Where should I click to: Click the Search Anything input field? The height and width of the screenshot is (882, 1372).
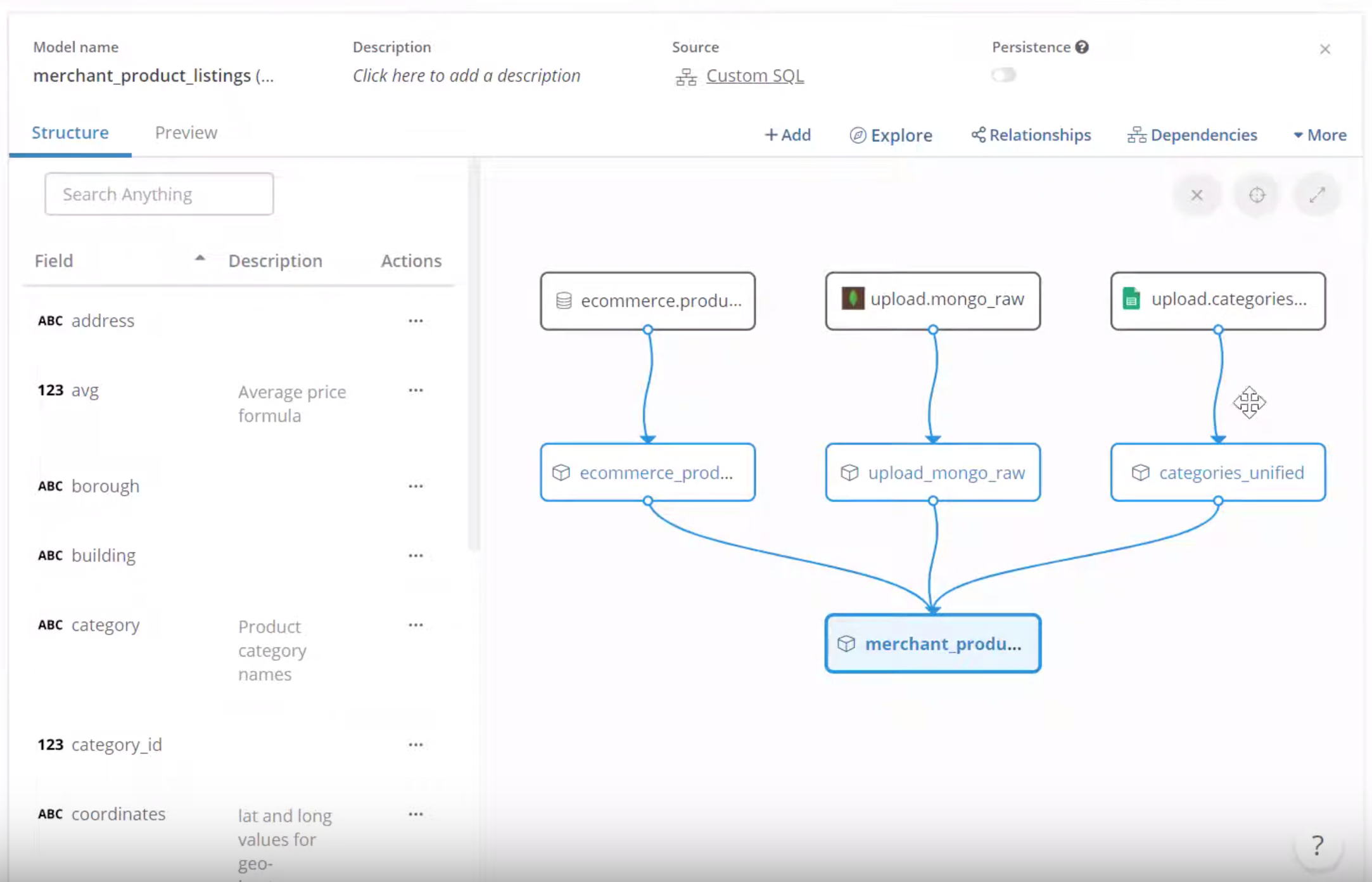(159, 194)
